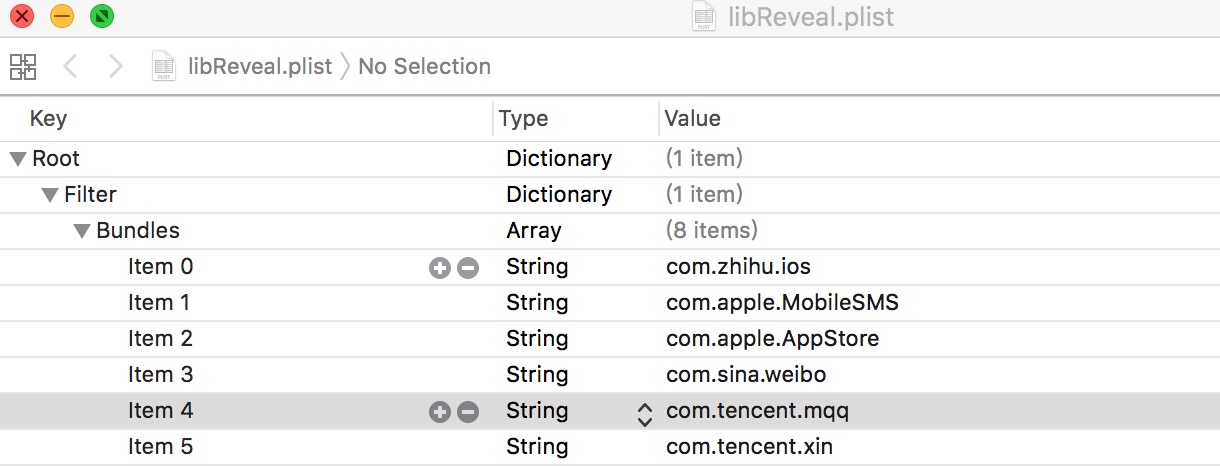Open the related items grid menu
The width and height of the screenshot is (1220, 466).
tap(23, 67)
